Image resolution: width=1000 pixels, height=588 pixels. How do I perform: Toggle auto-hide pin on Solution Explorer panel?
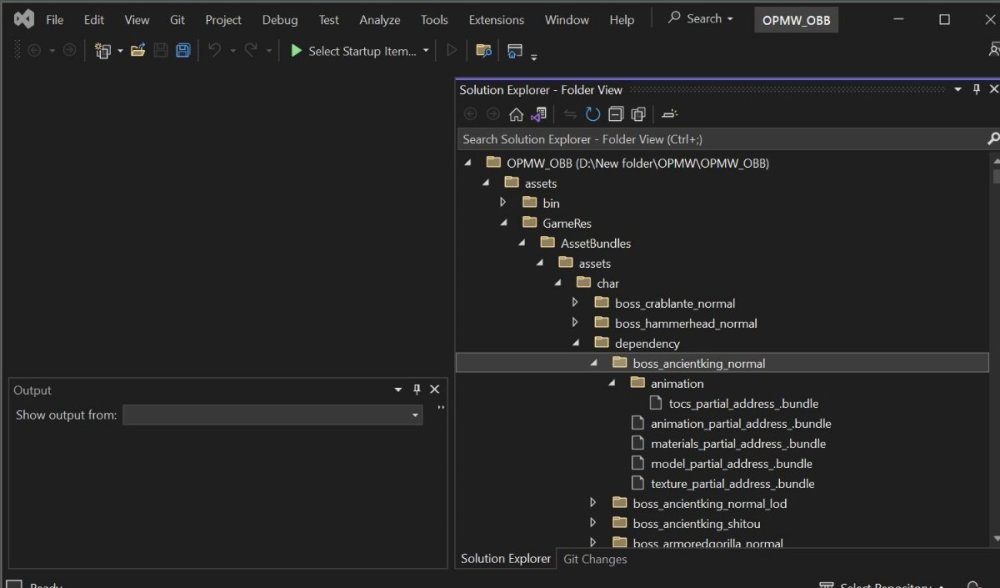click(x=976, y=89)
